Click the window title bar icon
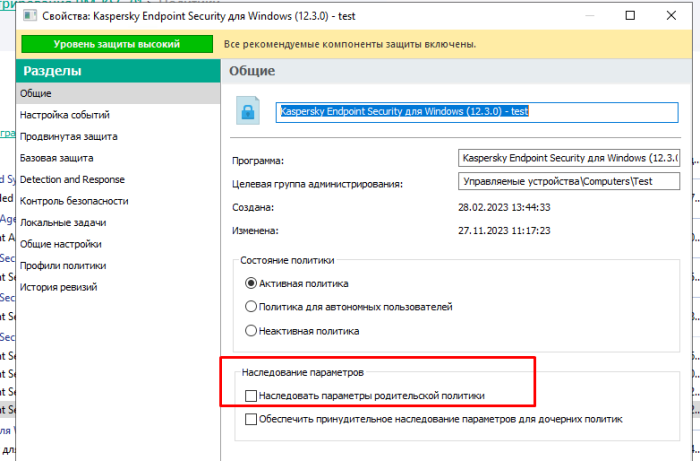The image size is (700, 461). coord(30,16)
